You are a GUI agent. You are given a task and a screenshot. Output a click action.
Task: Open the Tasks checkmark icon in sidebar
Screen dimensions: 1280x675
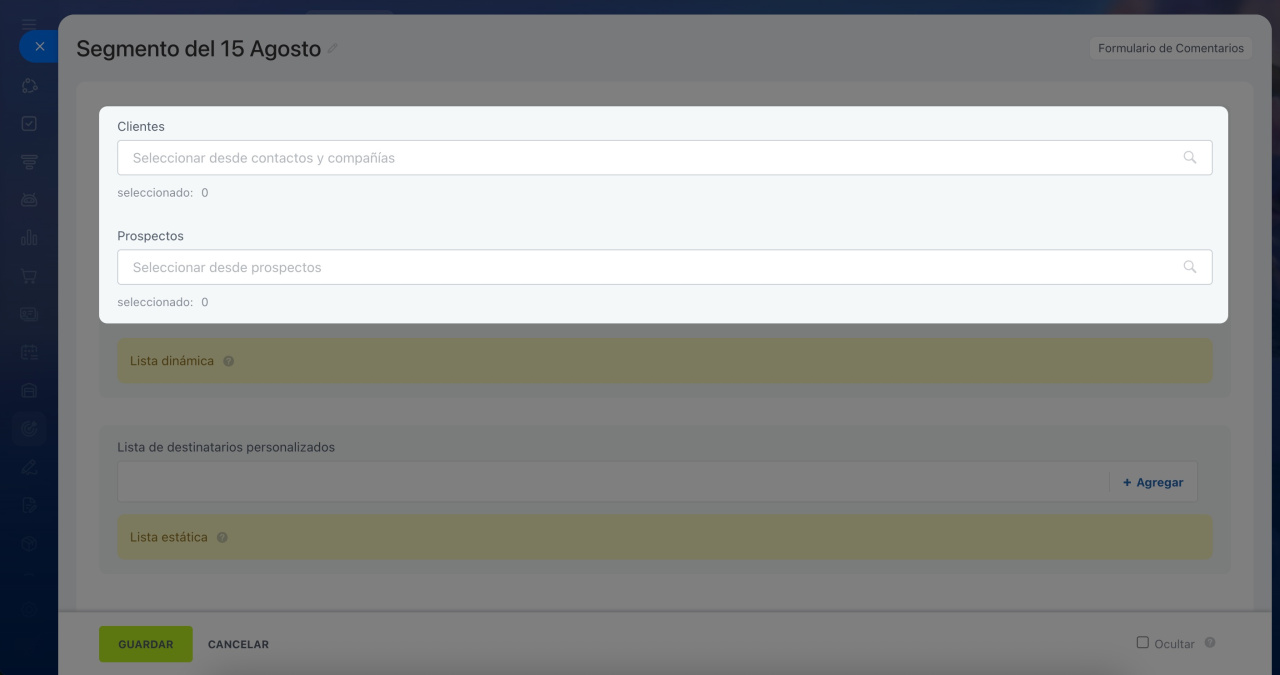(x=29, y=124)
